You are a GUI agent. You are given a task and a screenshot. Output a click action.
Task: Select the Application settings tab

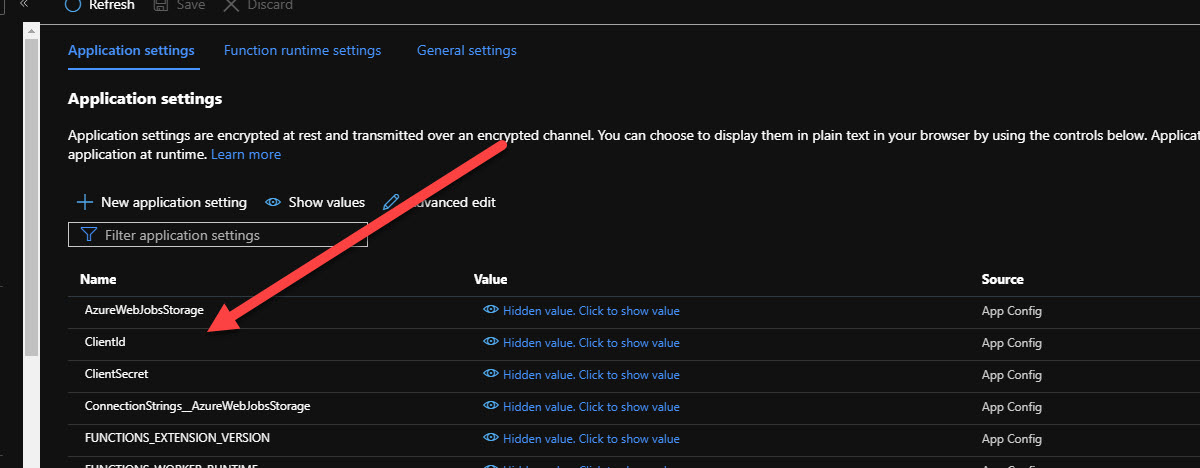(x=131, y=50)
